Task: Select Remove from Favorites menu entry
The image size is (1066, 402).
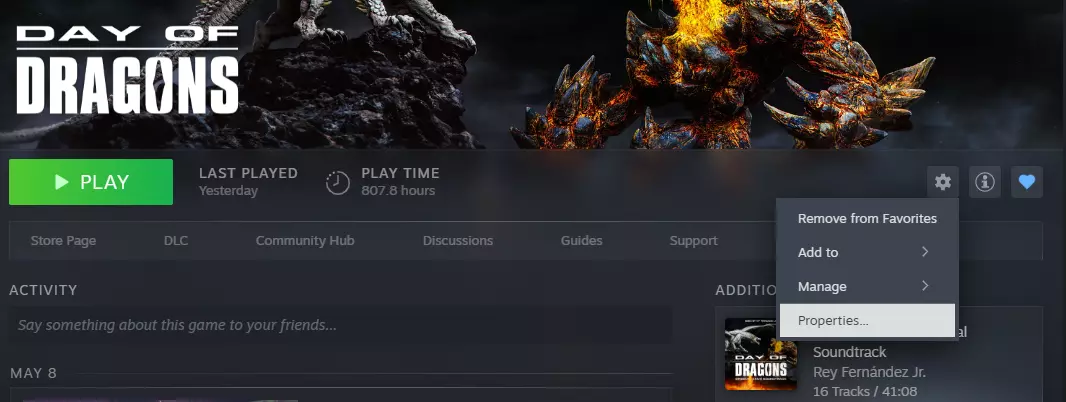Action: click(x=867, y=218)
